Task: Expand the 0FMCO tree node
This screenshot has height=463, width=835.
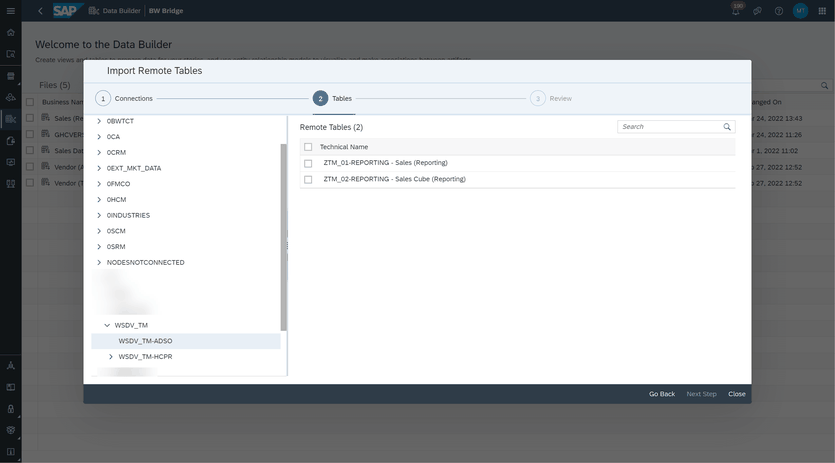Action: pyautogui.click(x=99, y=184)
